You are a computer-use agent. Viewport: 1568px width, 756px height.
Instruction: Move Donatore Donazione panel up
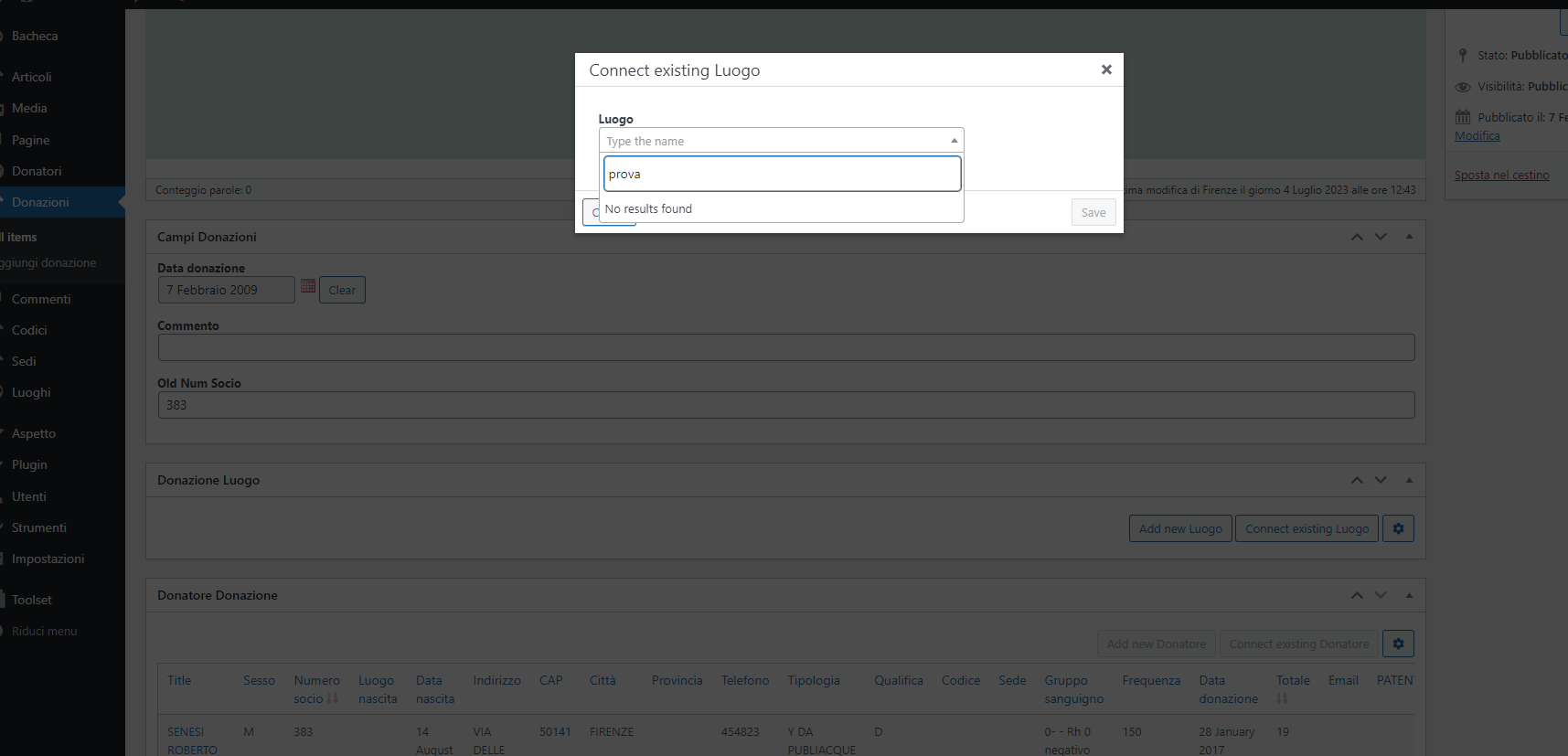[1357, 595]
